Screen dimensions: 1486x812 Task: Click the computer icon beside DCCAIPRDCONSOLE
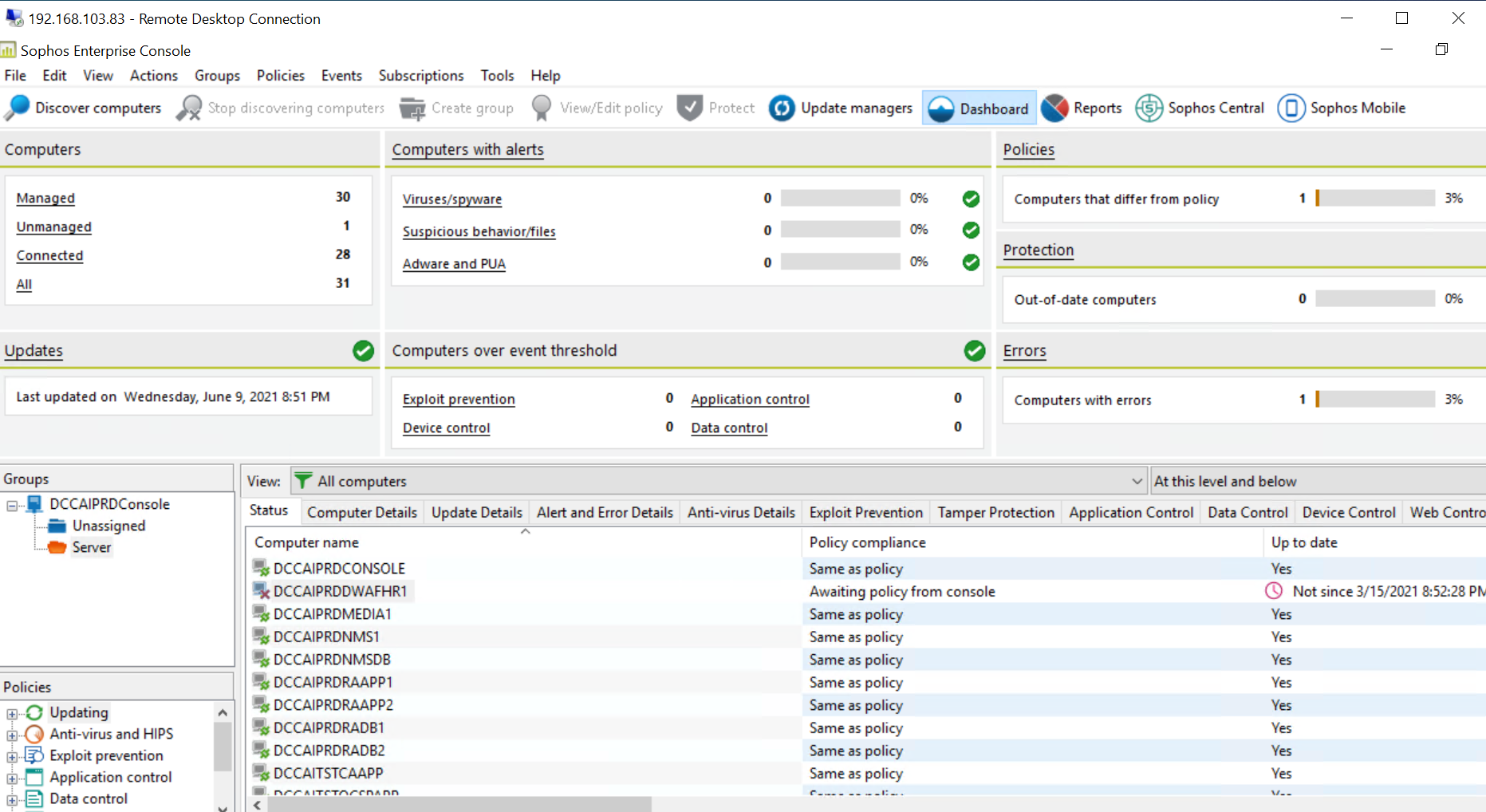[x=261, y=568]
